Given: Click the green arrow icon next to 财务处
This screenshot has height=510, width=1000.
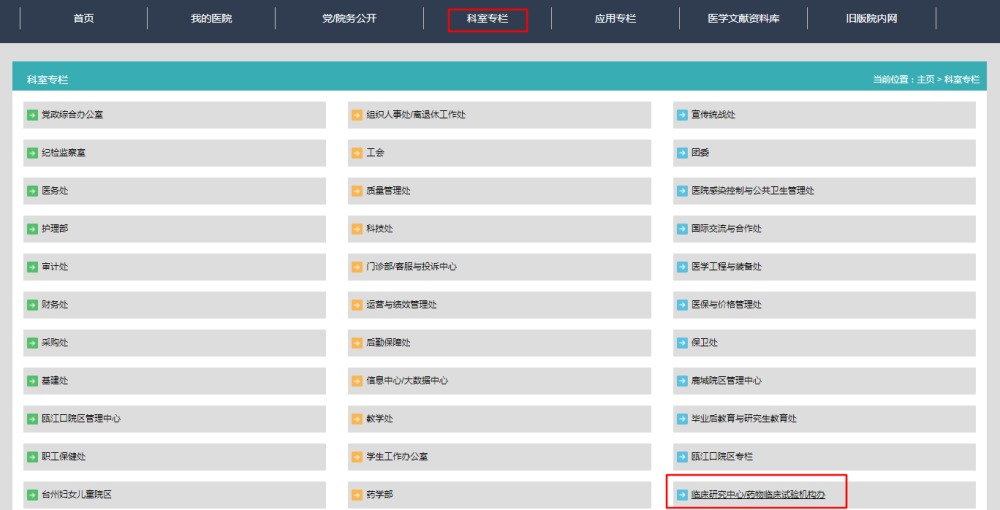Looking at the screenshot, I should (32, 305).
